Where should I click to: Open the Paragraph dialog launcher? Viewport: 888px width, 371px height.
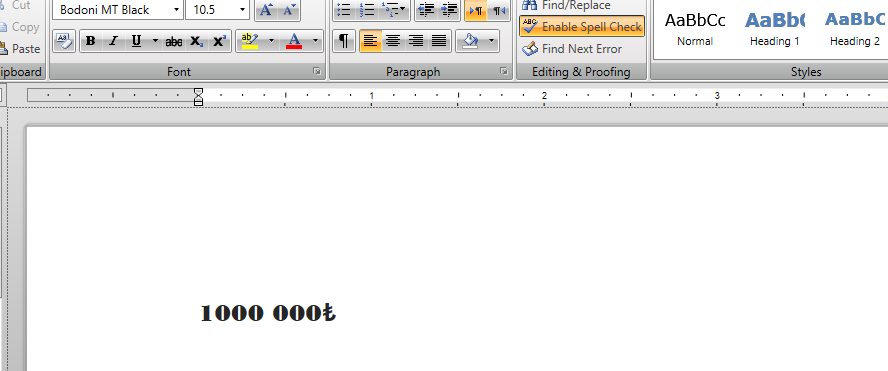[x=503, y=71]
